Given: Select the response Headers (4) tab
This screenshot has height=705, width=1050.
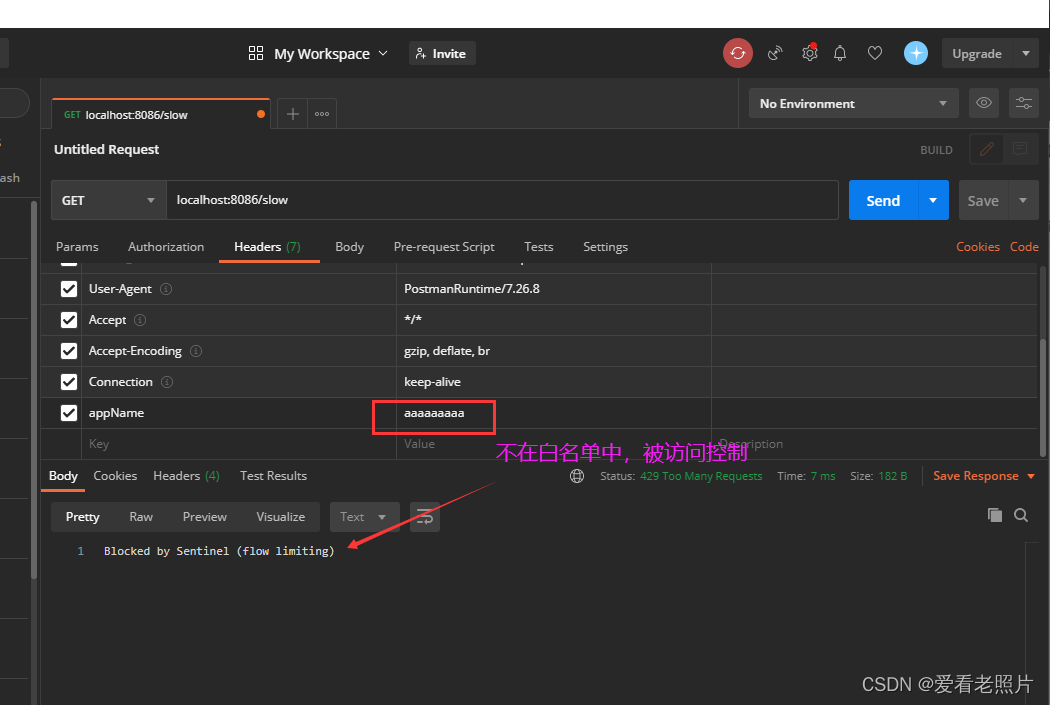Looking at the screenshot, I should pyautogui.click(x=186, y=476).
